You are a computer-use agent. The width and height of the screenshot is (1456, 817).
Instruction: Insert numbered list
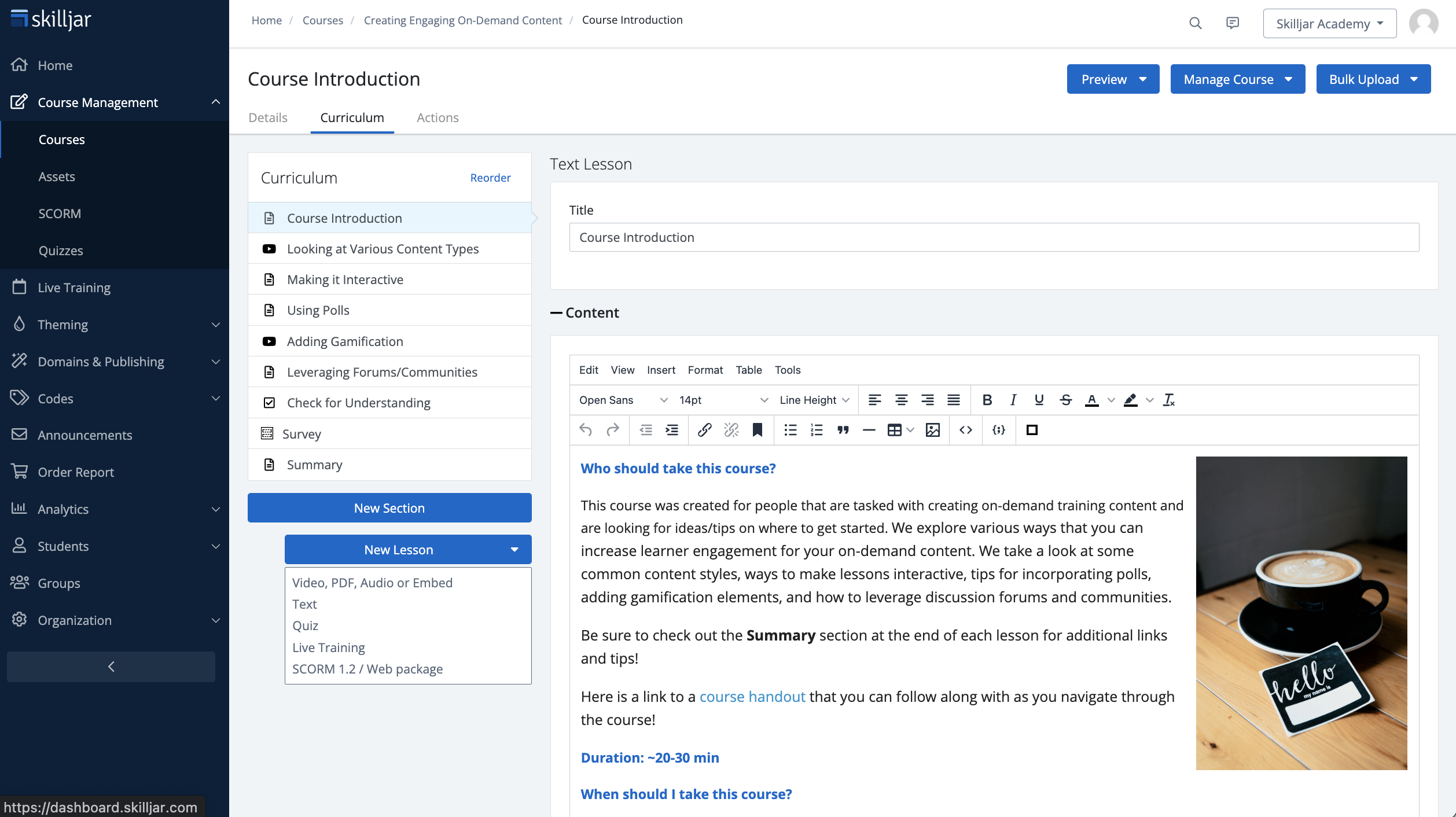817,430
